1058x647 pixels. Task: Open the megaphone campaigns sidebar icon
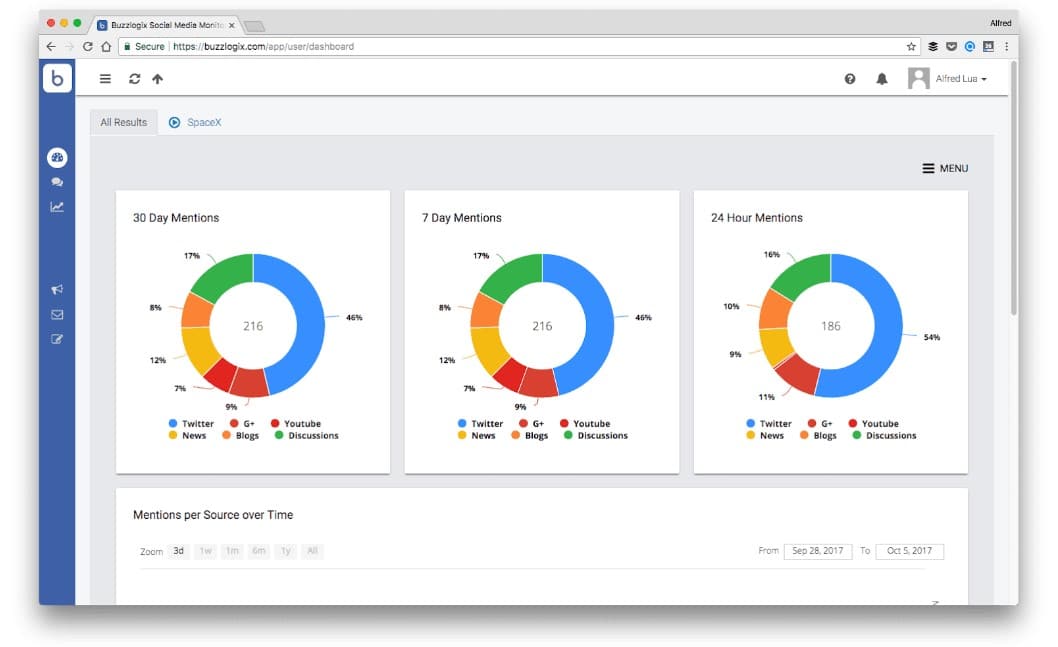tap(57, 289)
